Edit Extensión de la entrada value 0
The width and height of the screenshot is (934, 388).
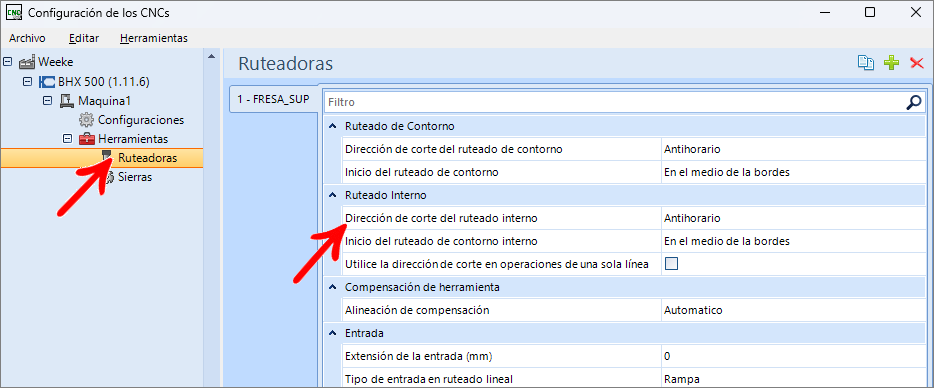(x=793, y=356)
